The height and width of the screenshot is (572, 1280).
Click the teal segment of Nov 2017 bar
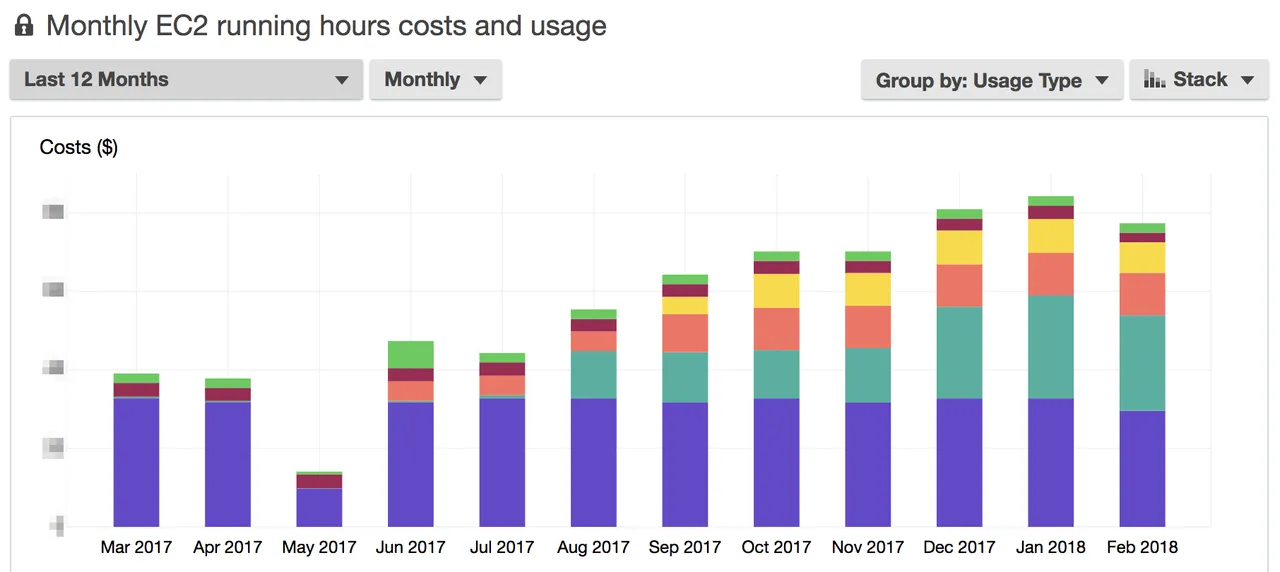tap(868, 376)
